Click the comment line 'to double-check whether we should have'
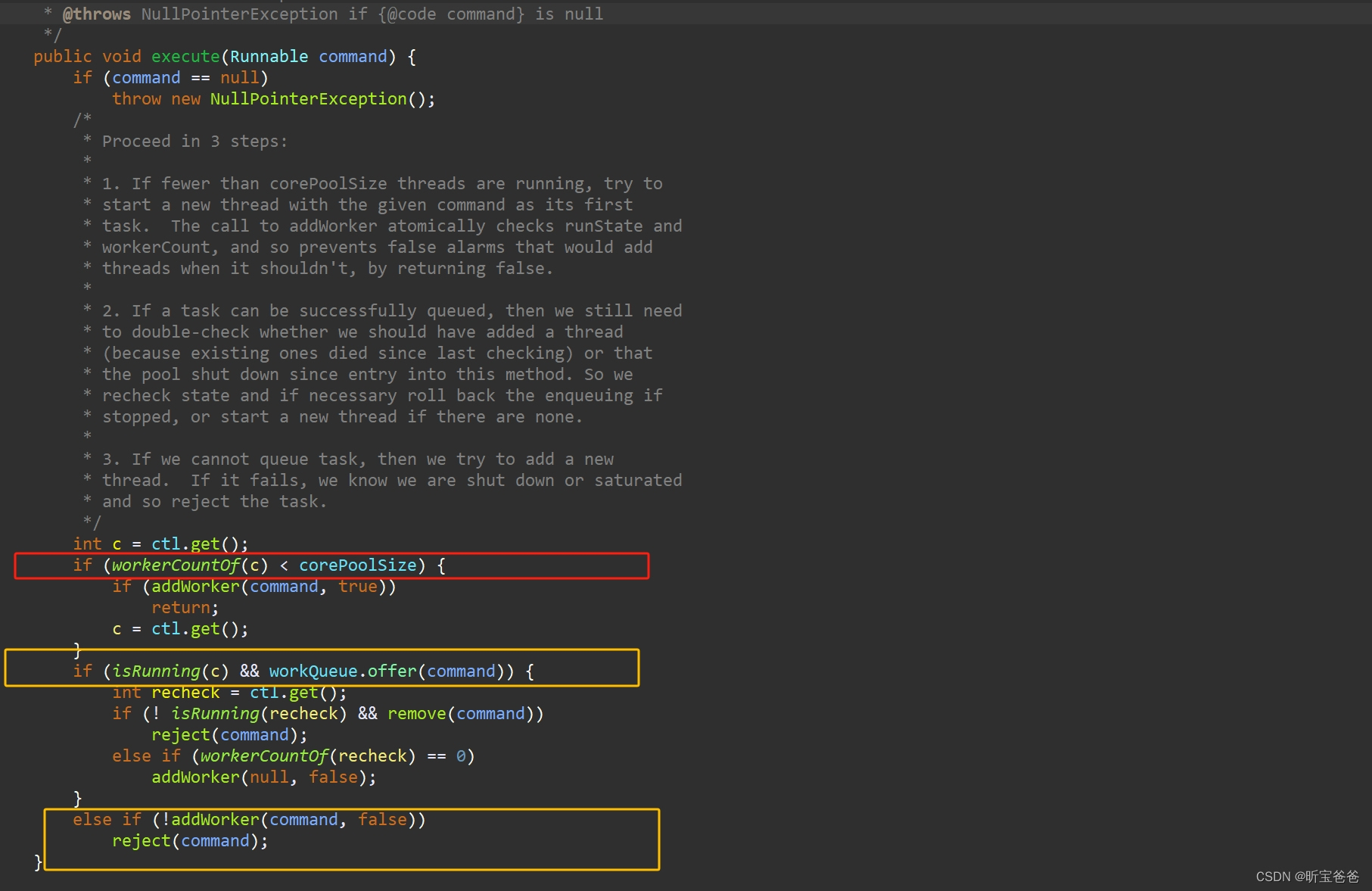 click(x=362, y=332)
